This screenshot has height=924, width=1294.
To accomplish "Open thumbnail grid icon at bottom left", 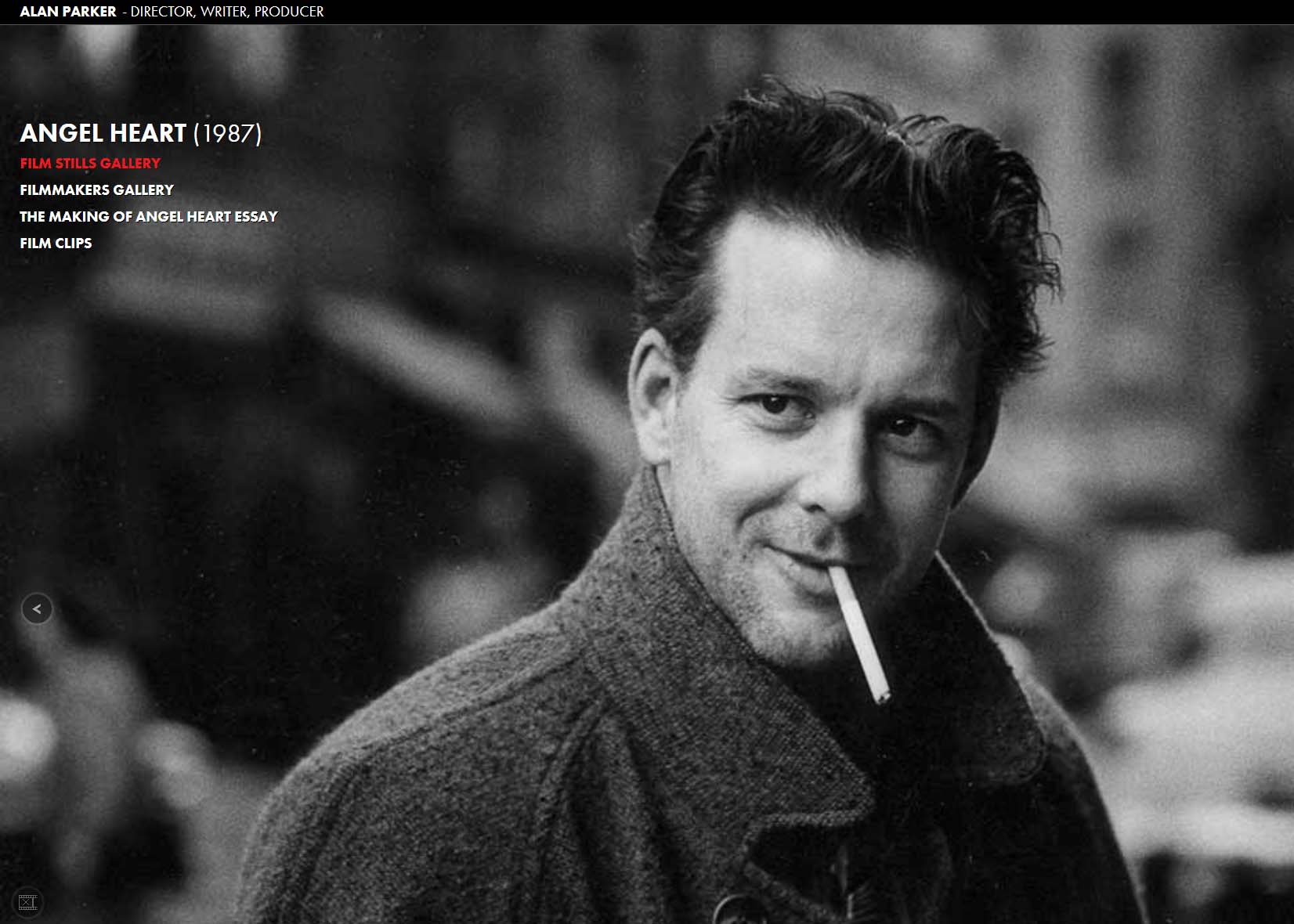I will [27, 902].
